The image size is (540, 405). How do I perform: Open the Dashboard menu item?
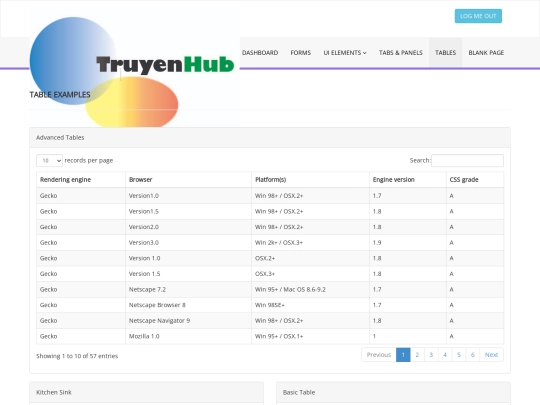[260, 53]
